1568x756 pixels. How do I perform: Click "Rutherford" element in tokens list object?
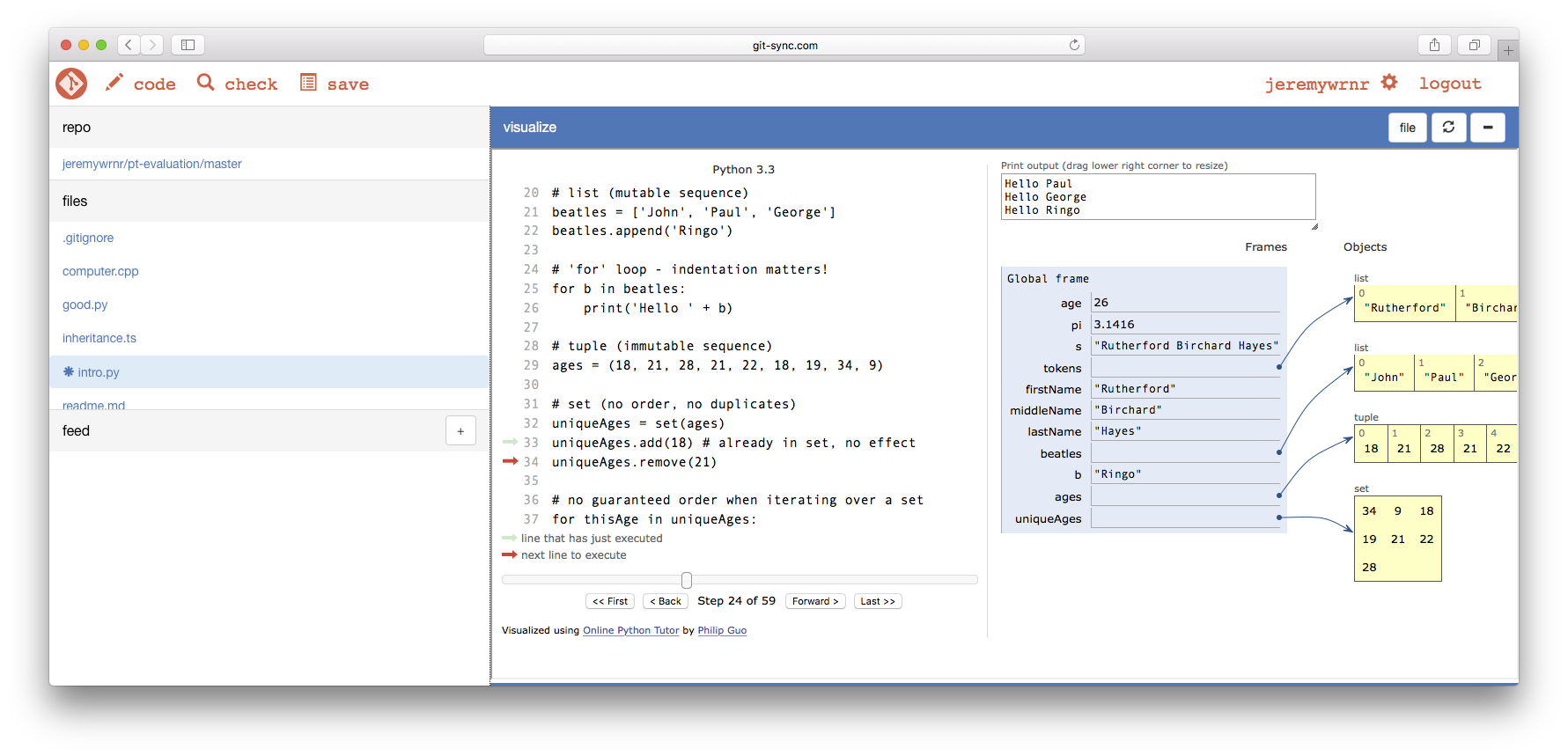1404,304
